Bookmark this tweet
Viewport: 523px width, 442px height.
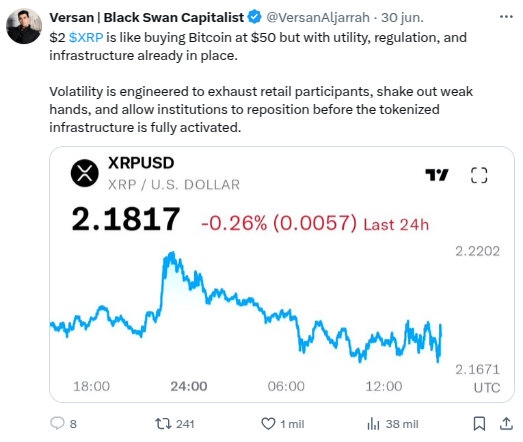coord(479,424)
